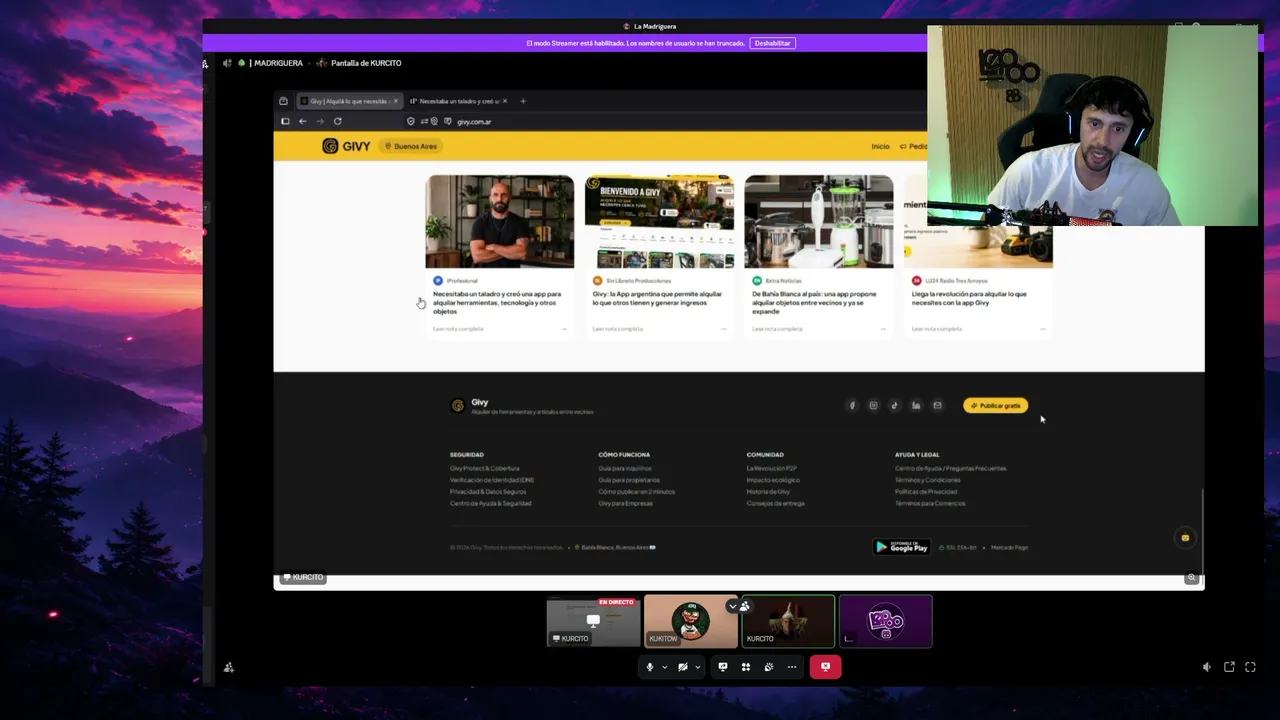1280x720 pixels.
Task: Open the activities grid icon
Action: pyautogui.click(x=746, y=667)
